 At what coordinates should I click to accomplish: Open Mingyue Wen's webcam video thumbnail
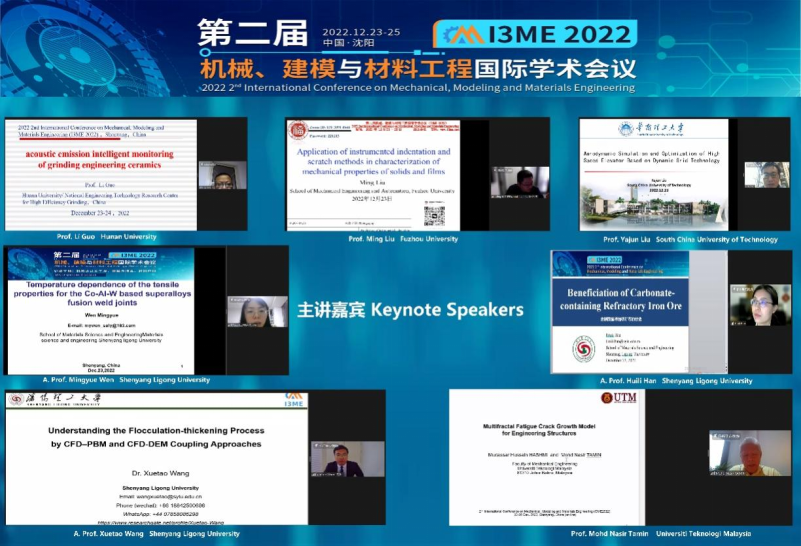pyautogui.click(x=257, y=312)
